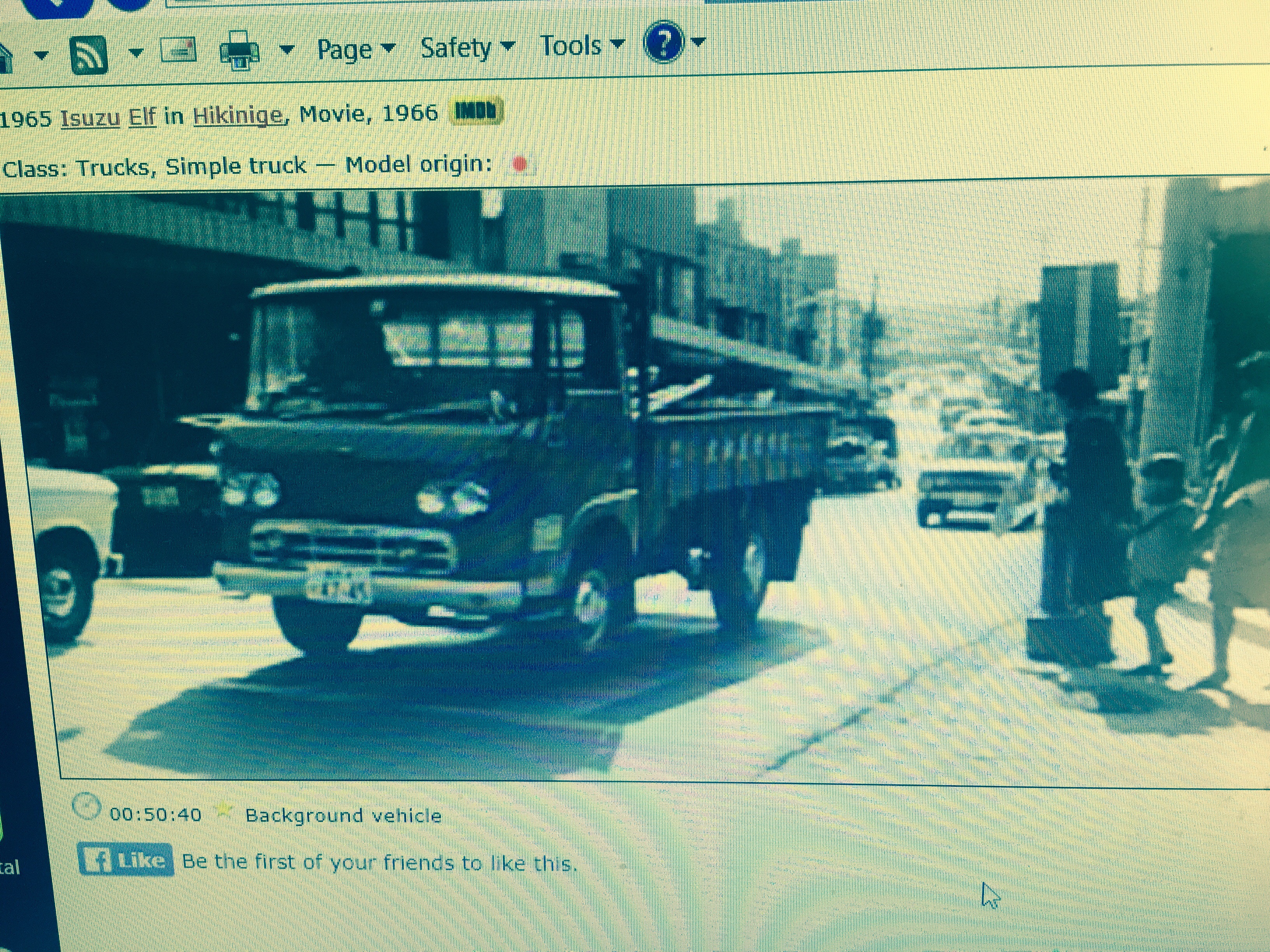
Task: Follow the Isuzu make link
Action: [90, 118]
